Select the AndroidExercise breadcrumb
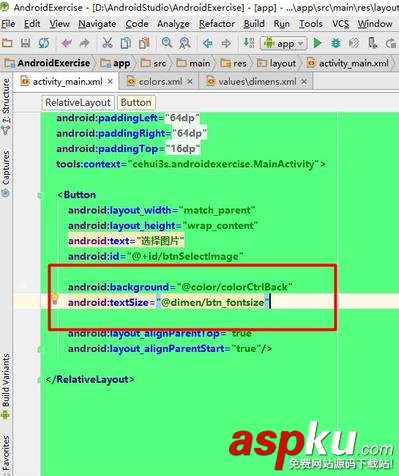The image size is (399, 476). pyautogui.click(x=47, y=63)
